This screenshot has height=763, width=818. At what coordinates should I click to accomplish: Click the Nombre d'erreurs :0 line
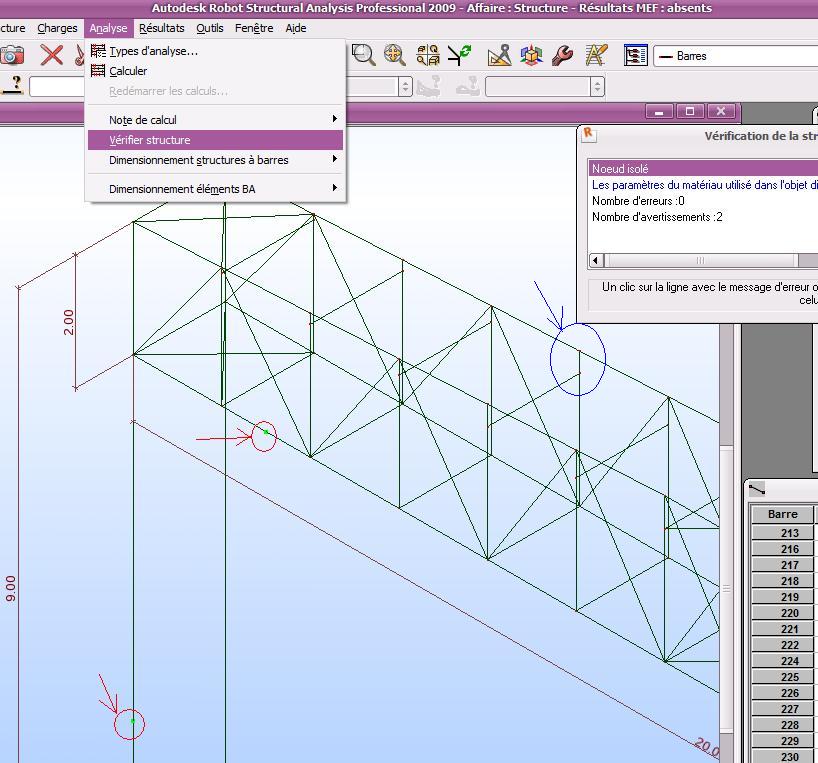pyautogui.click(x=638, y=201)
